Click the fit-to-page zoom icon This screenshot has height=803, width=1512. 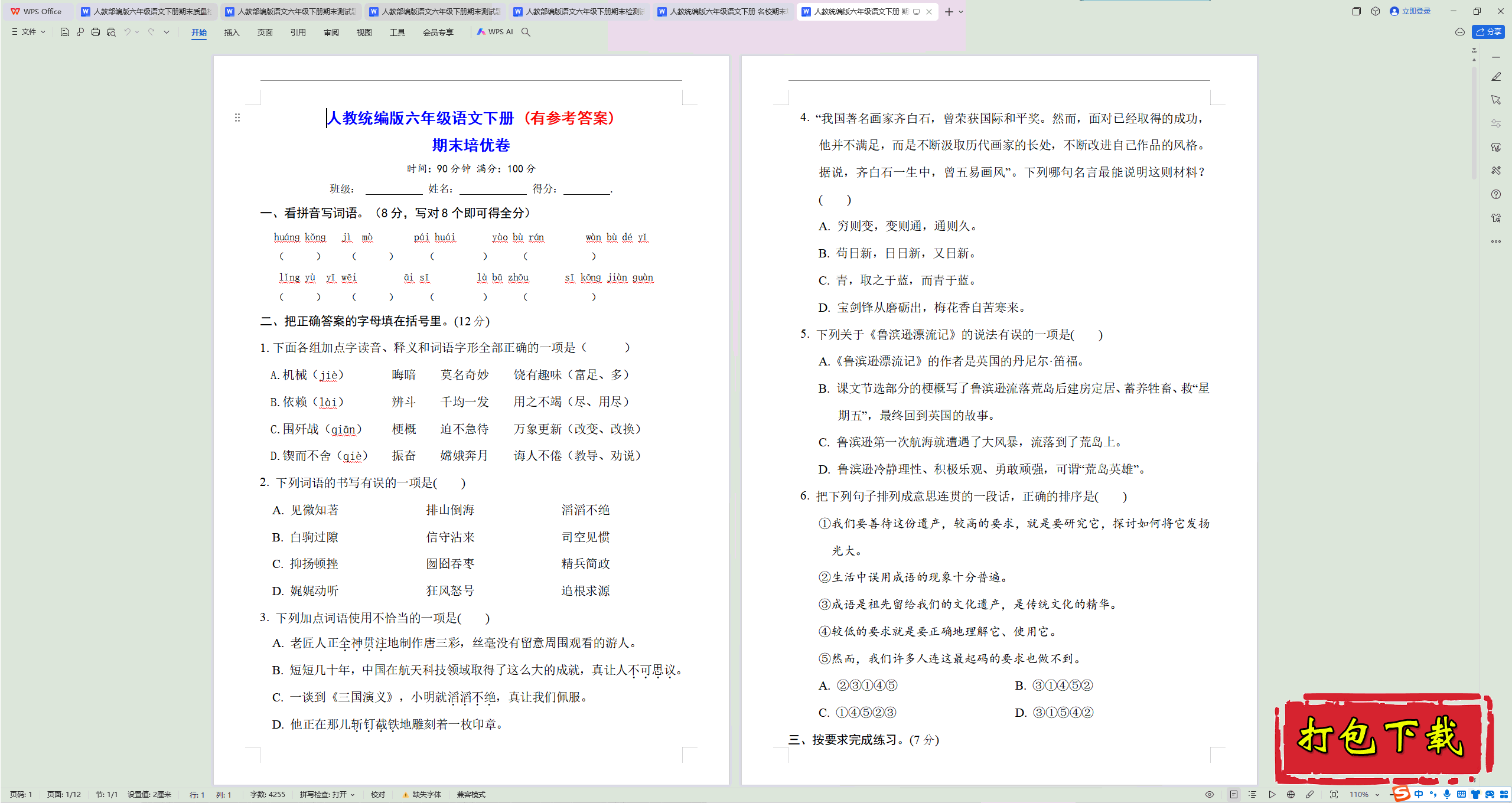[1334, 795]
